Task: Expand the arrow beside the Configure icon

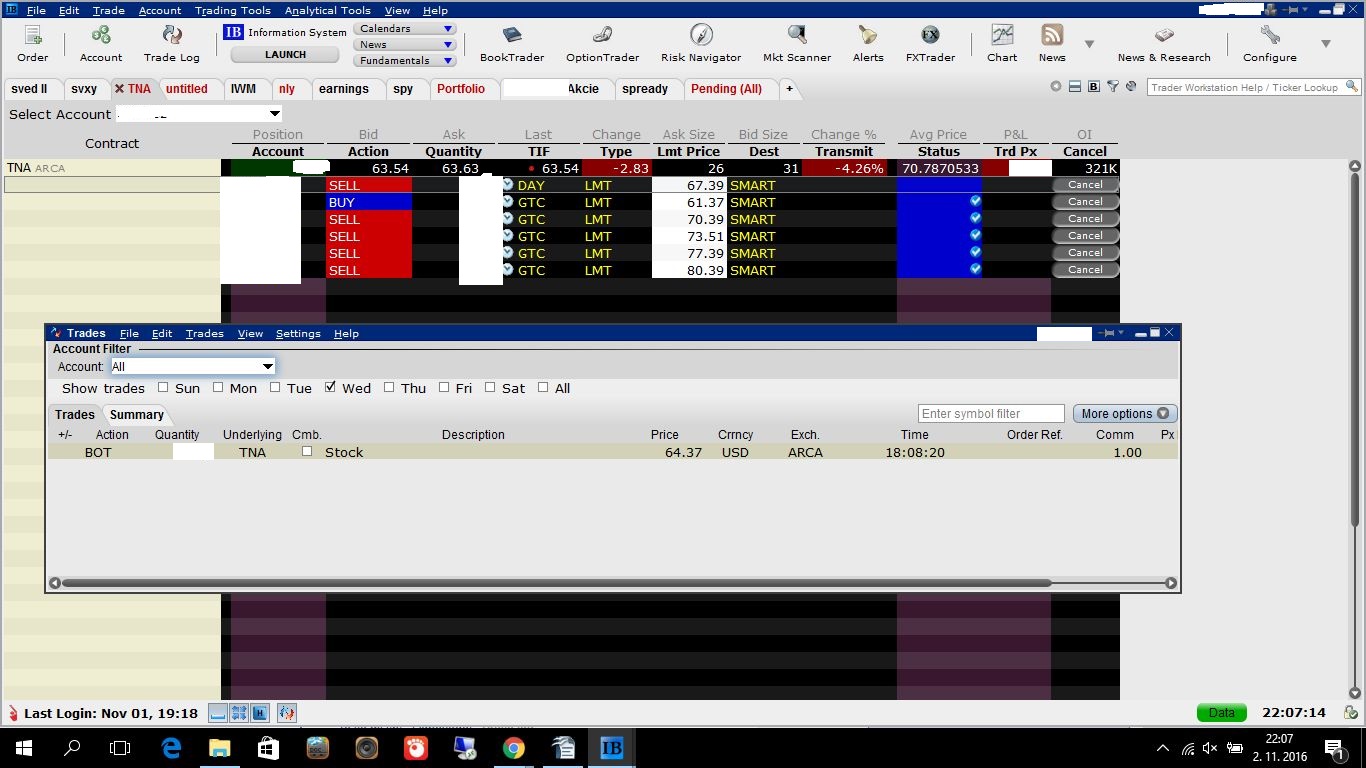Action: click(1326, 44)
